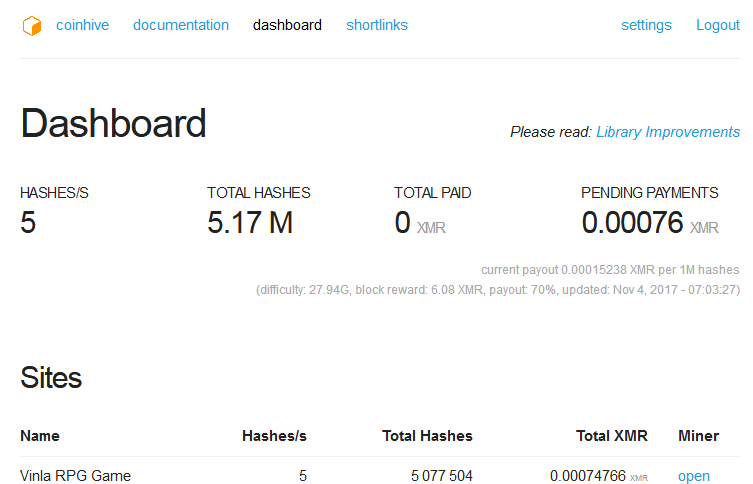753x484 pixels.
Task: Click the PENDING PAYMENTS label
Action: 650,193
